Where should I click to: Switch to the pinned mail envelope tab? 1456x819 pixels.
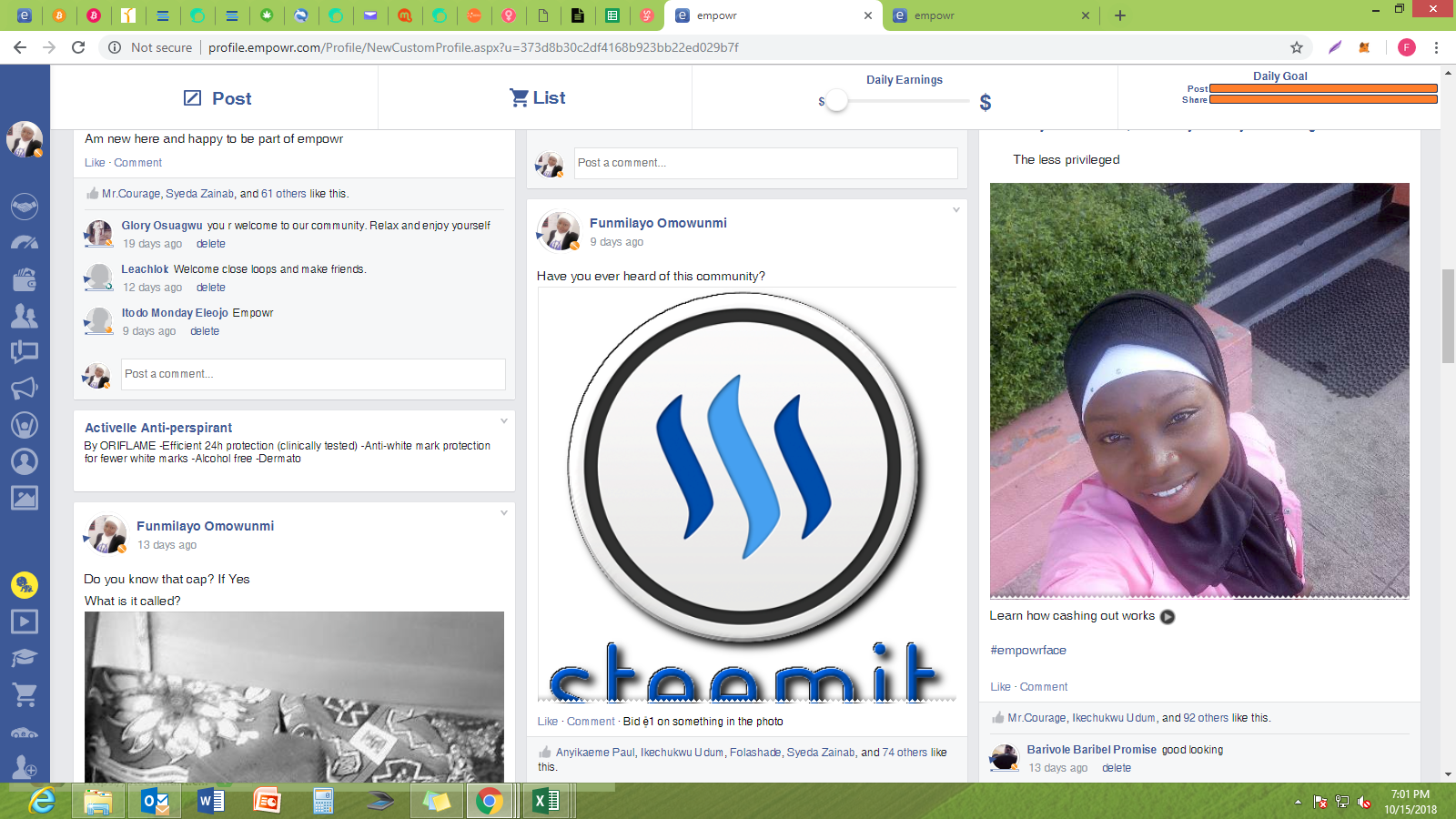click(x=370, y=15)
